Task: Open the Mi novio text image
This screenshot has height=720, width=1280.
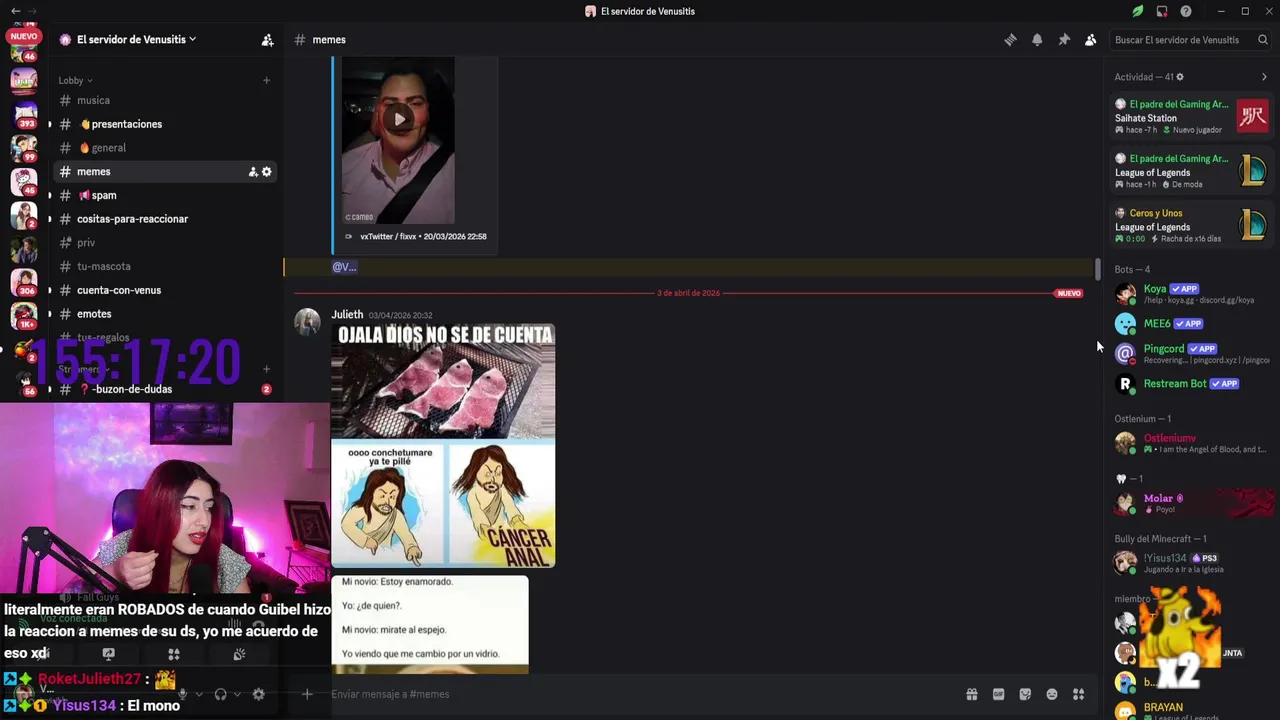Action: 430,624
